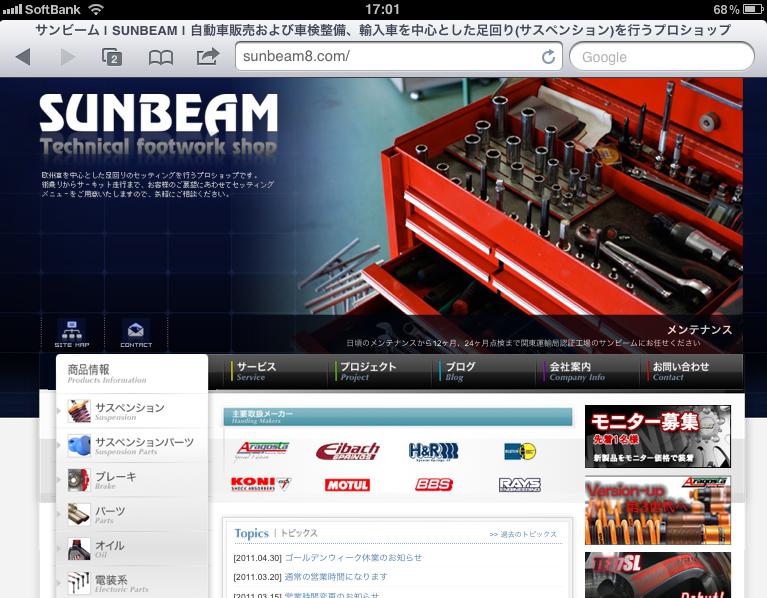Open the Aragosta Version-up banner

click(x=658, y=510)
